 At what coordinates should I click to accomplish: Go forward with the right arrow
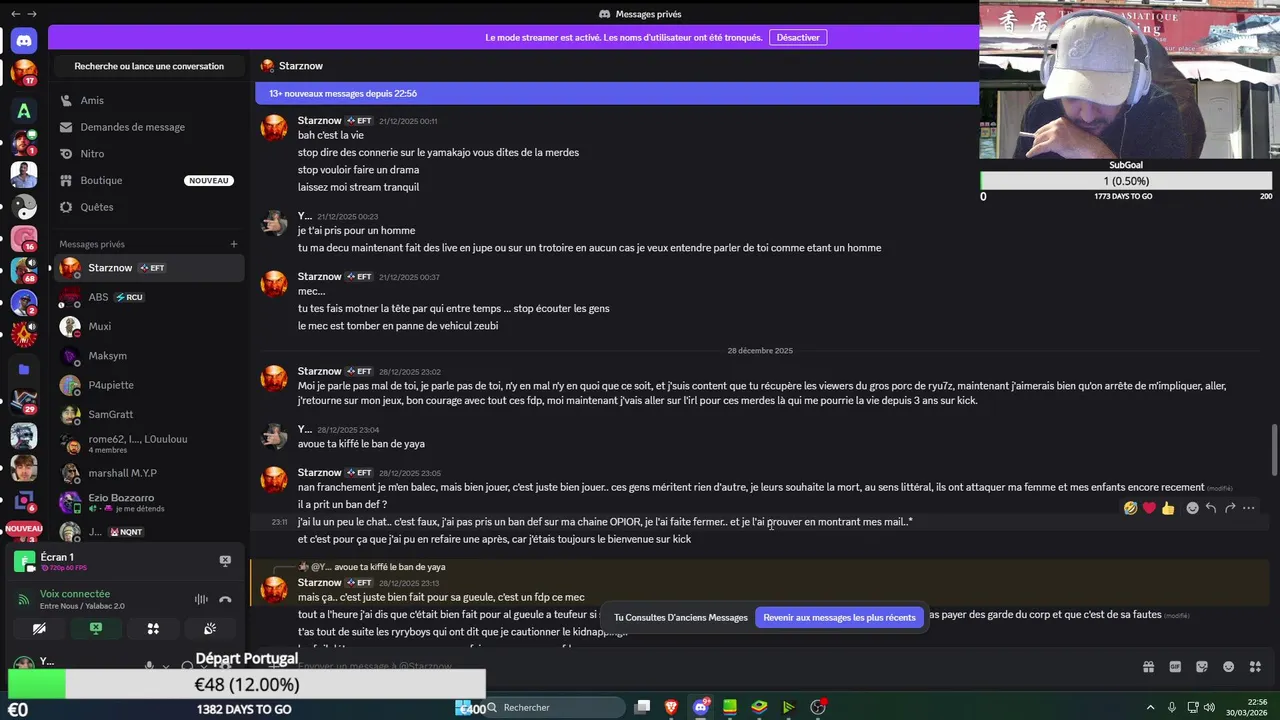[x=33, y=14]
